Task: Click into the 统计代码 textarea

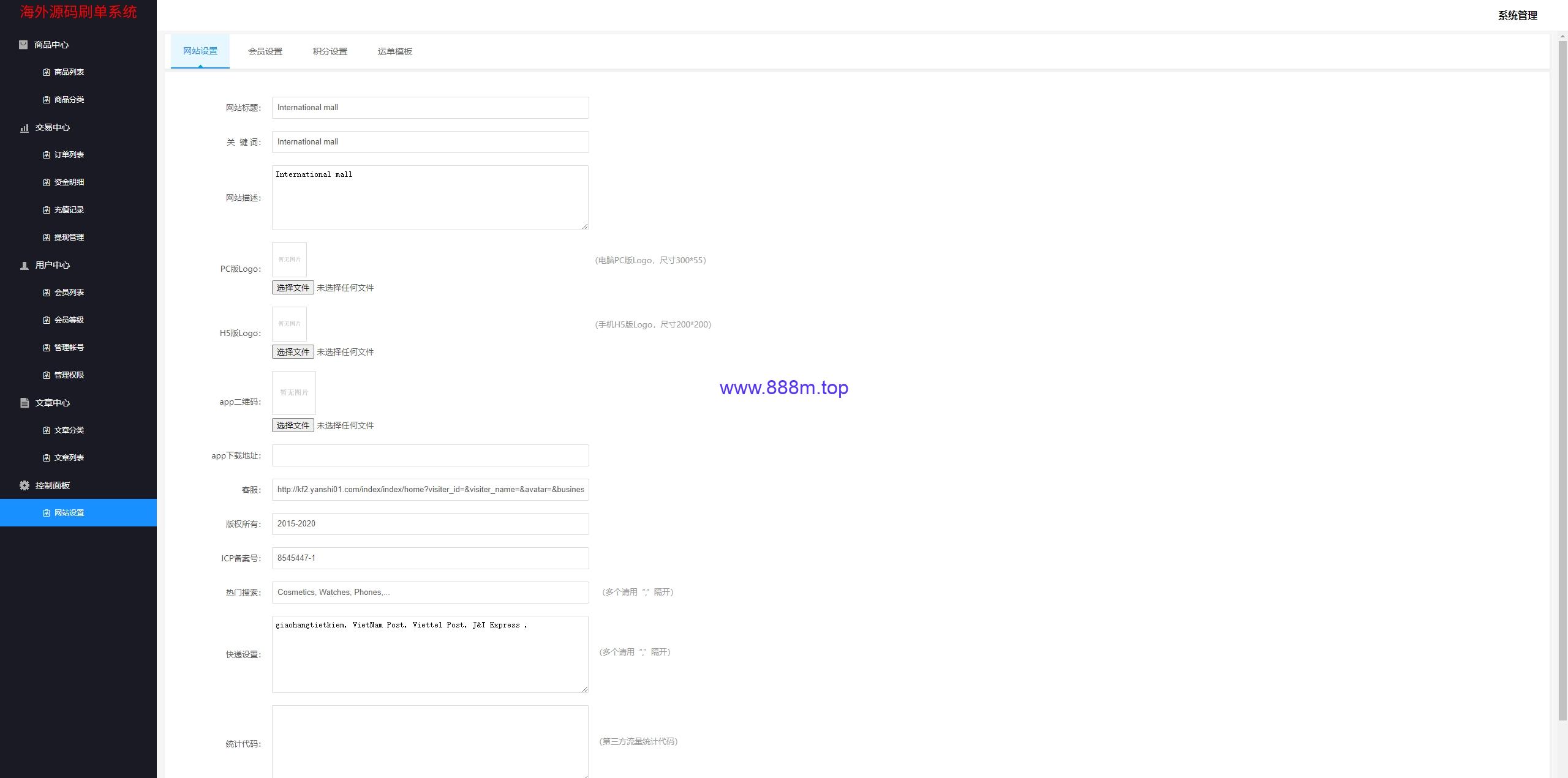Action: [430, 742]
